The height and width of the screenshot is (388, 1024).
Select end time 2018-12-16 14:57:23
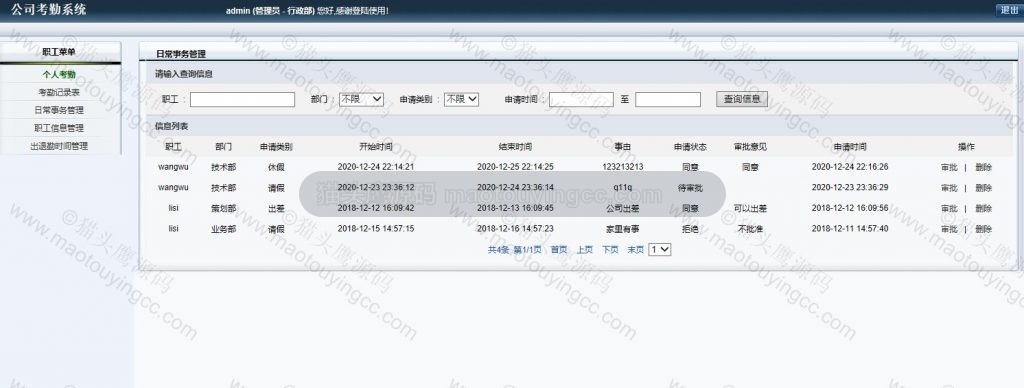[x=515, y=229]
